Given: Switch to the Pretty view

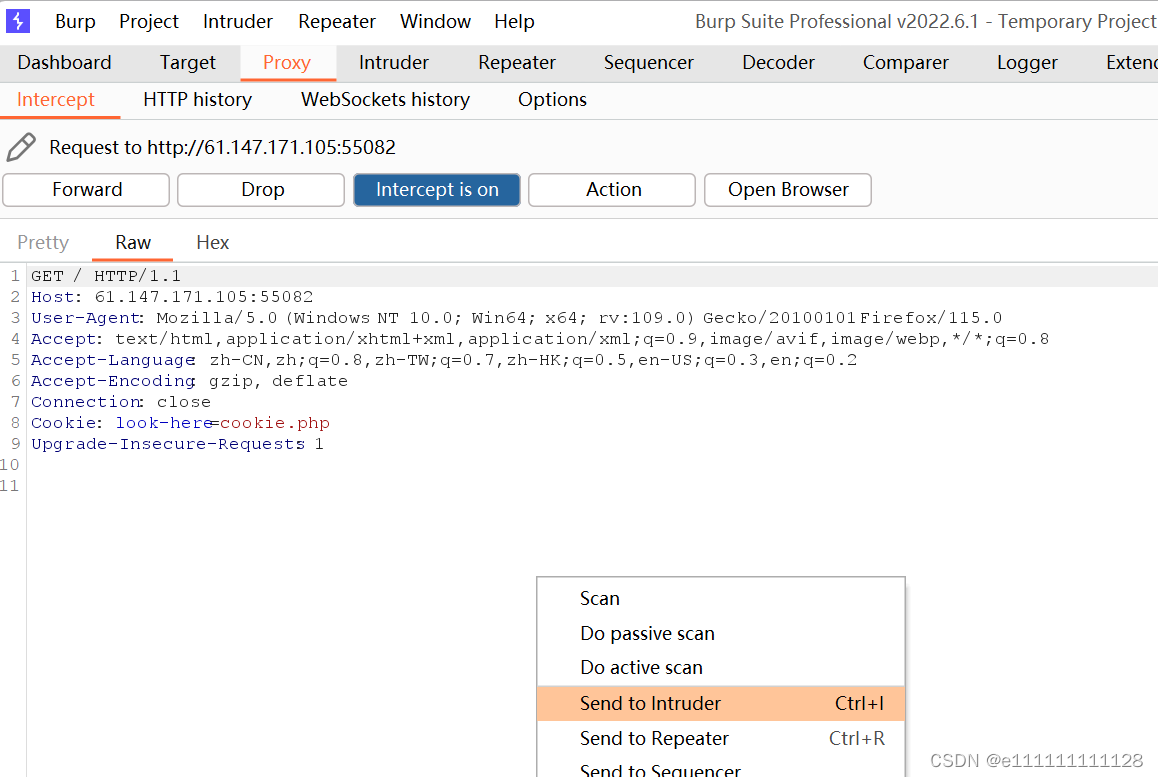Looking at the screenshot, I should coord(42,242).
